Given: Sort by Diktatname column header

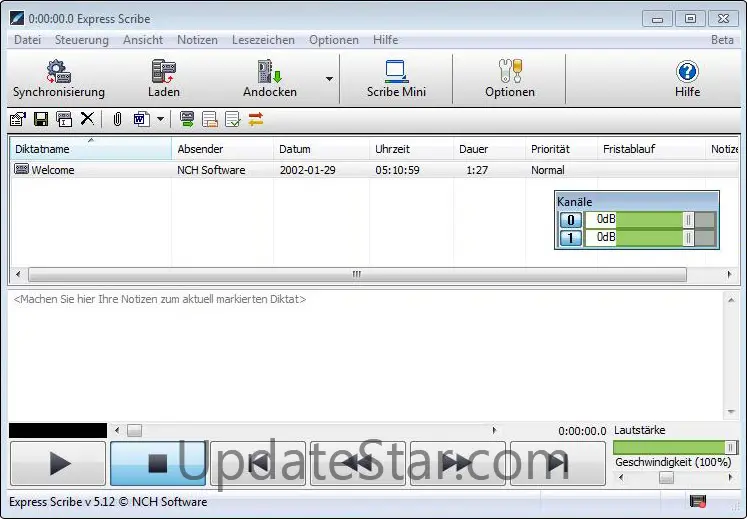Looking at the screenshot, I should click(91, 149).
